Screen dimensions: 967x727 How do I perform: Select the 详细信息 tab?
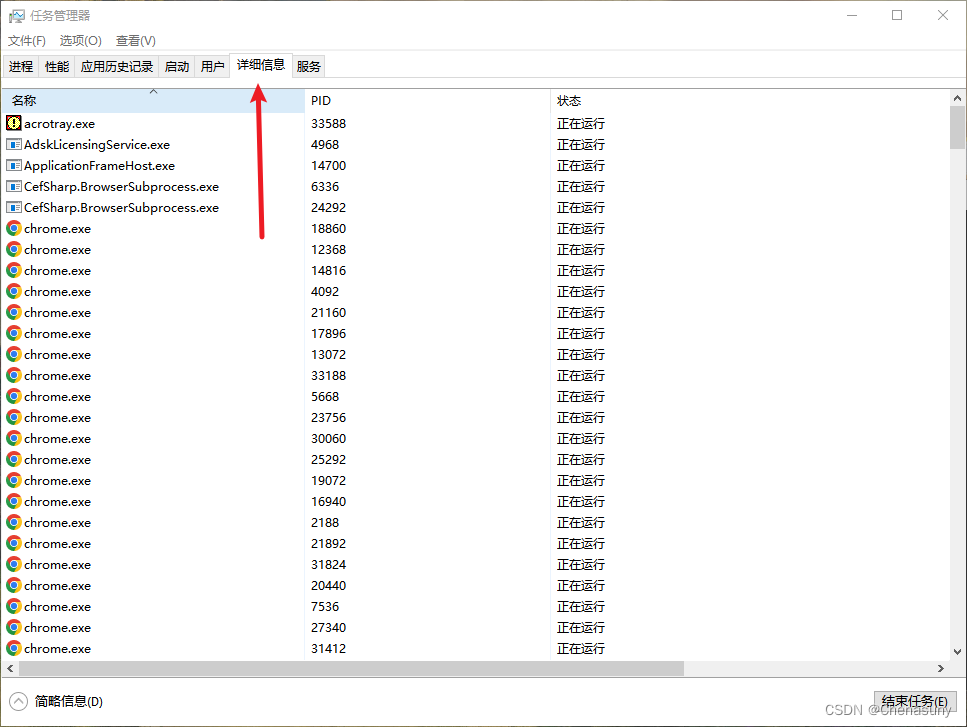coord(261,65)
